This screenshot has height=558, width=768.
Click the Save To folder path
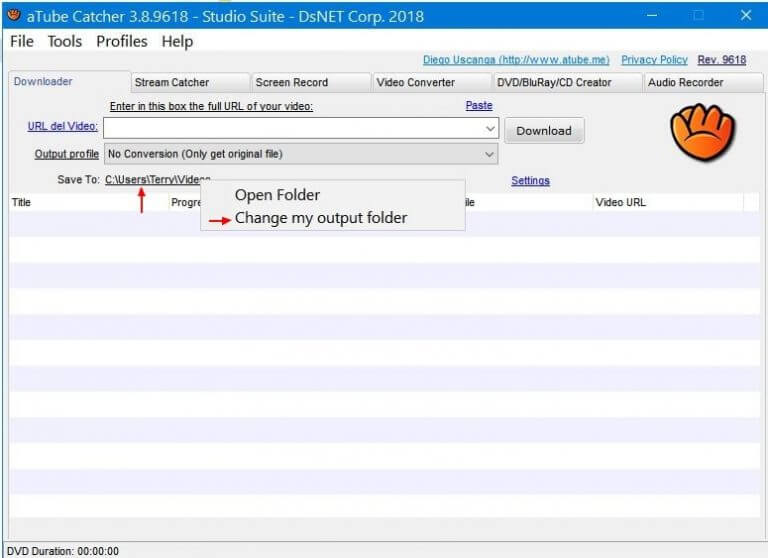pos(158,180)
